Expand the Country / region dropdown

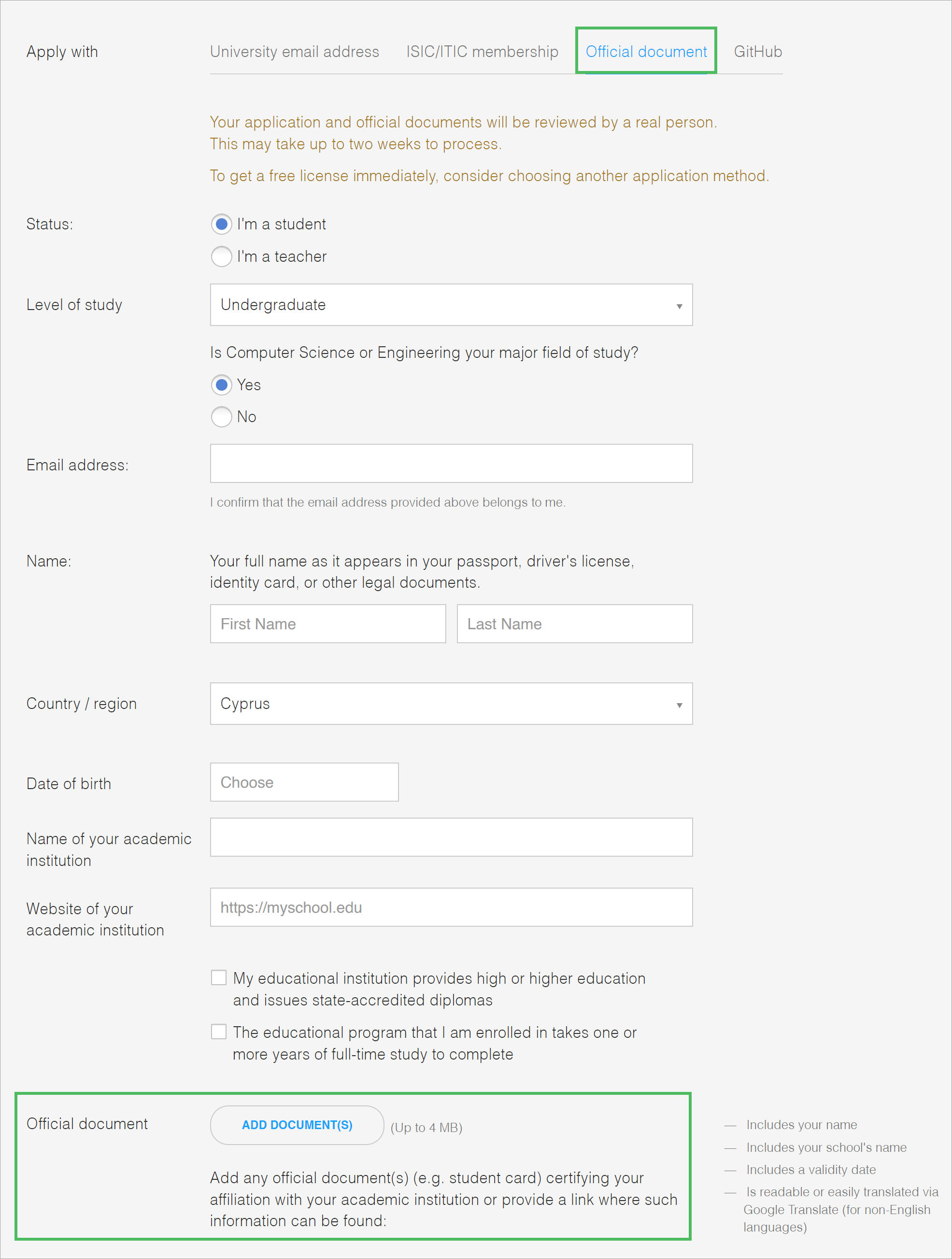click(x=450, y=704)
